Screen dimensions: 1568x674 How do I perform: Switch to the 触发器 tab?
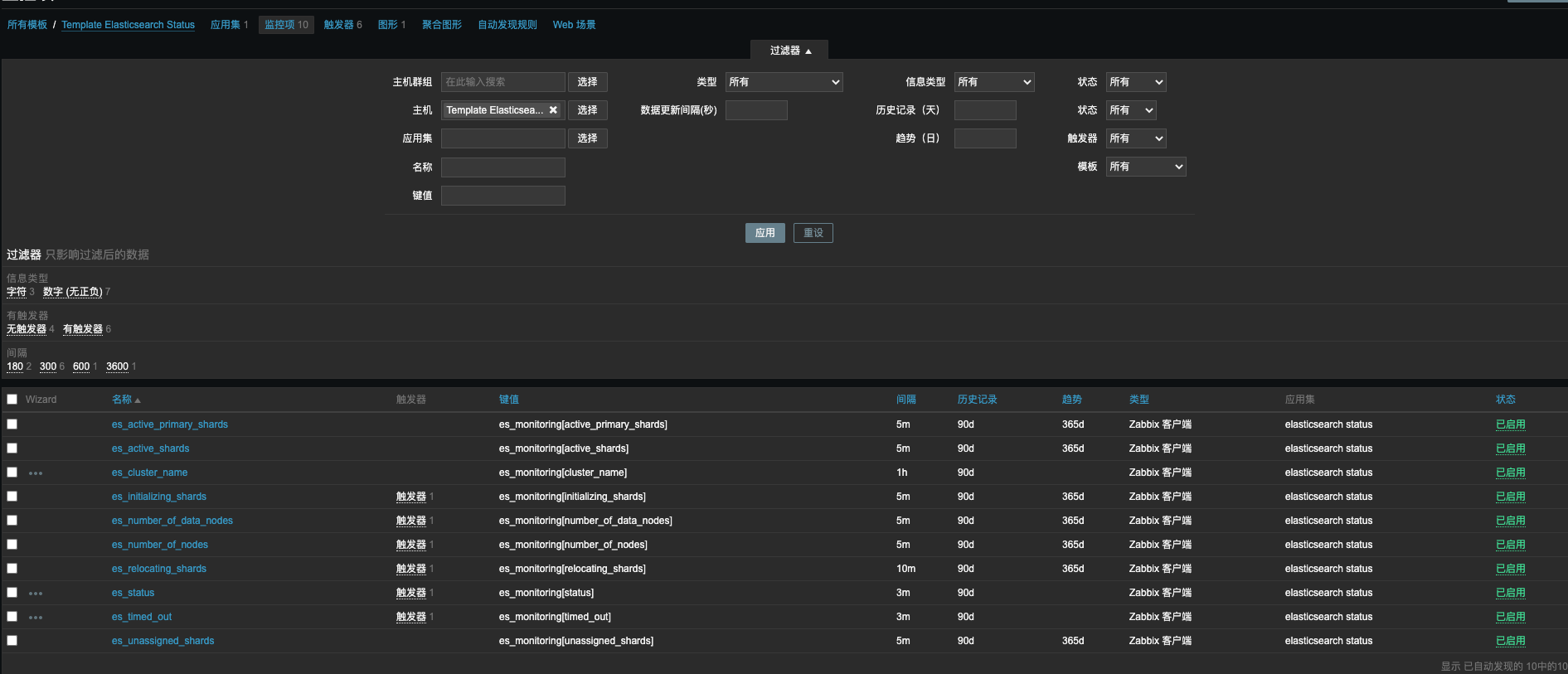click(x=338, y=25)
